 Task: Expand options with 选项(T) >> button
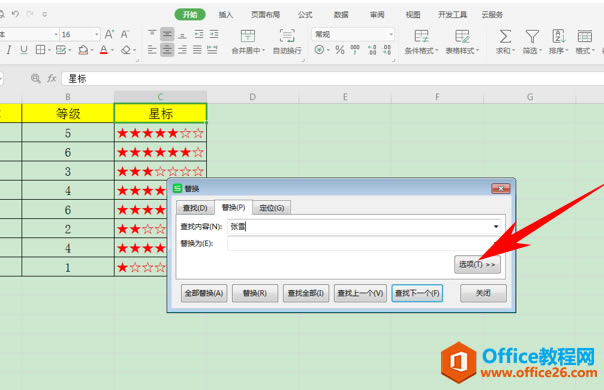click(477, 264)
